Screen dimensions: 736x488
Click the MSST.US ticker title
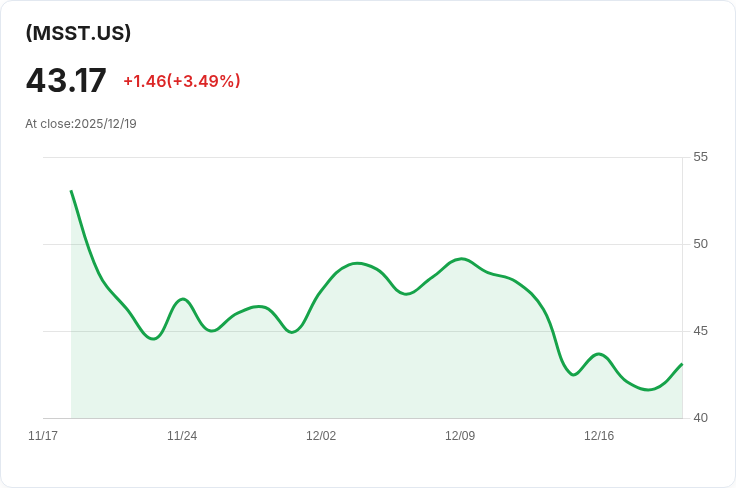click(x=78, y=33)
